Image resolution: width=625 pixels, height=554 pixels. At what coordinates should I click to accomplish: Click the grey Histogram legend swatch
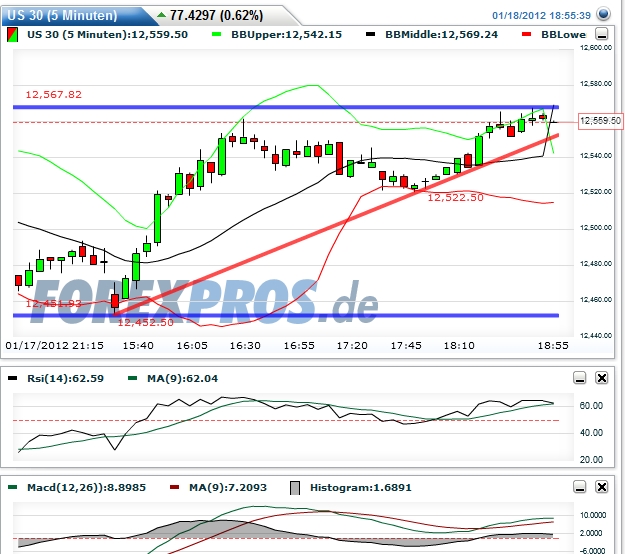click(295, 488)
